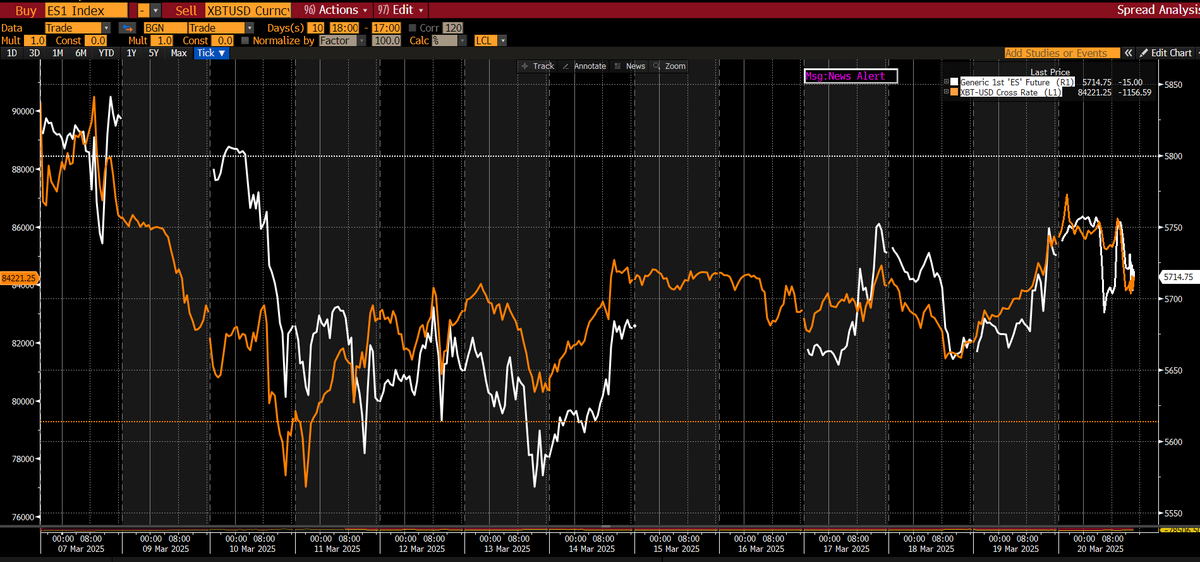The width and height of the screenshot is (1200, 562).
Task: Select the 3D range tab
Action: tap(34, 53)
